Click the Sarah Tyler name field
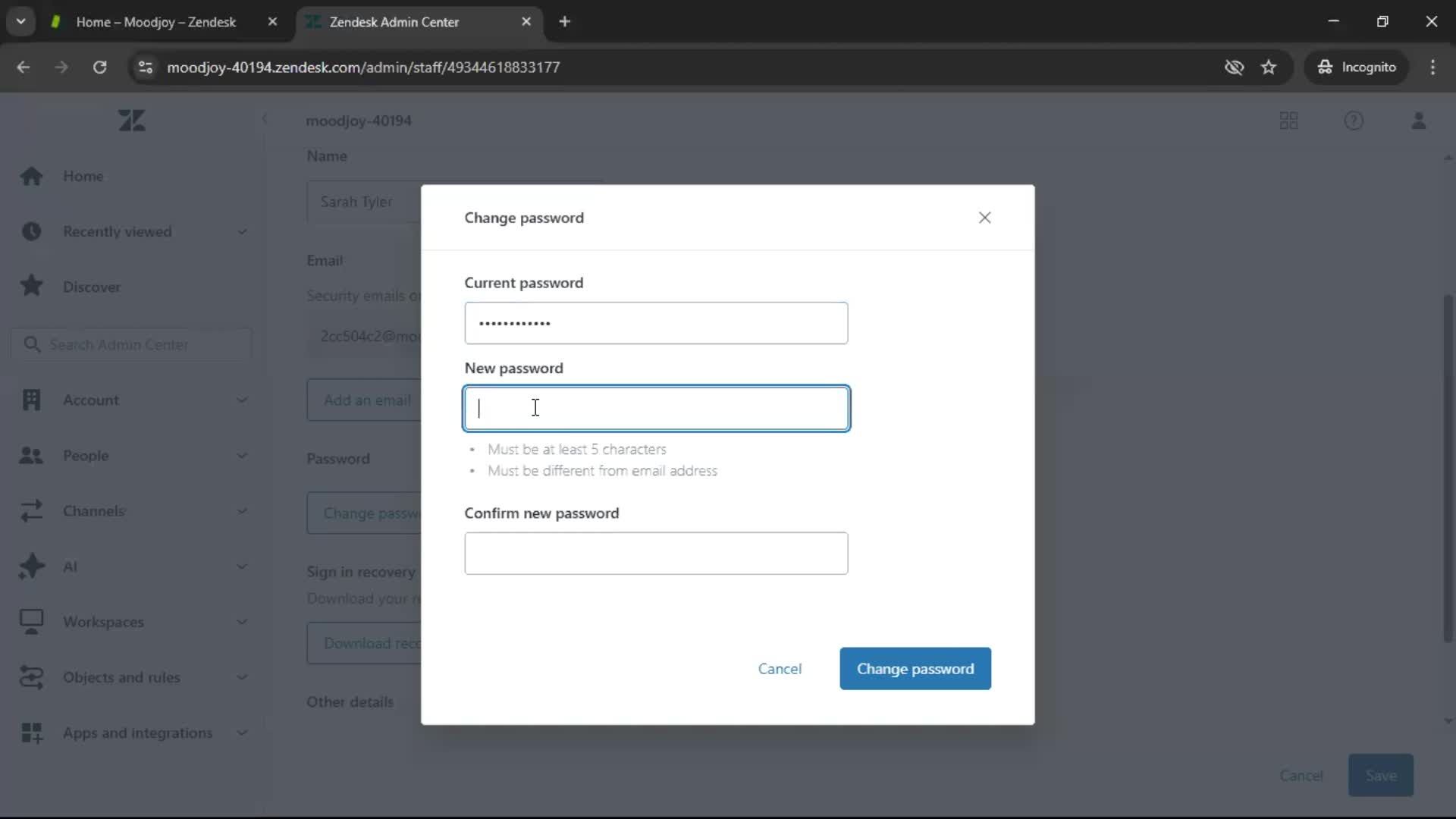The image size is (1456, 819). 364,202
